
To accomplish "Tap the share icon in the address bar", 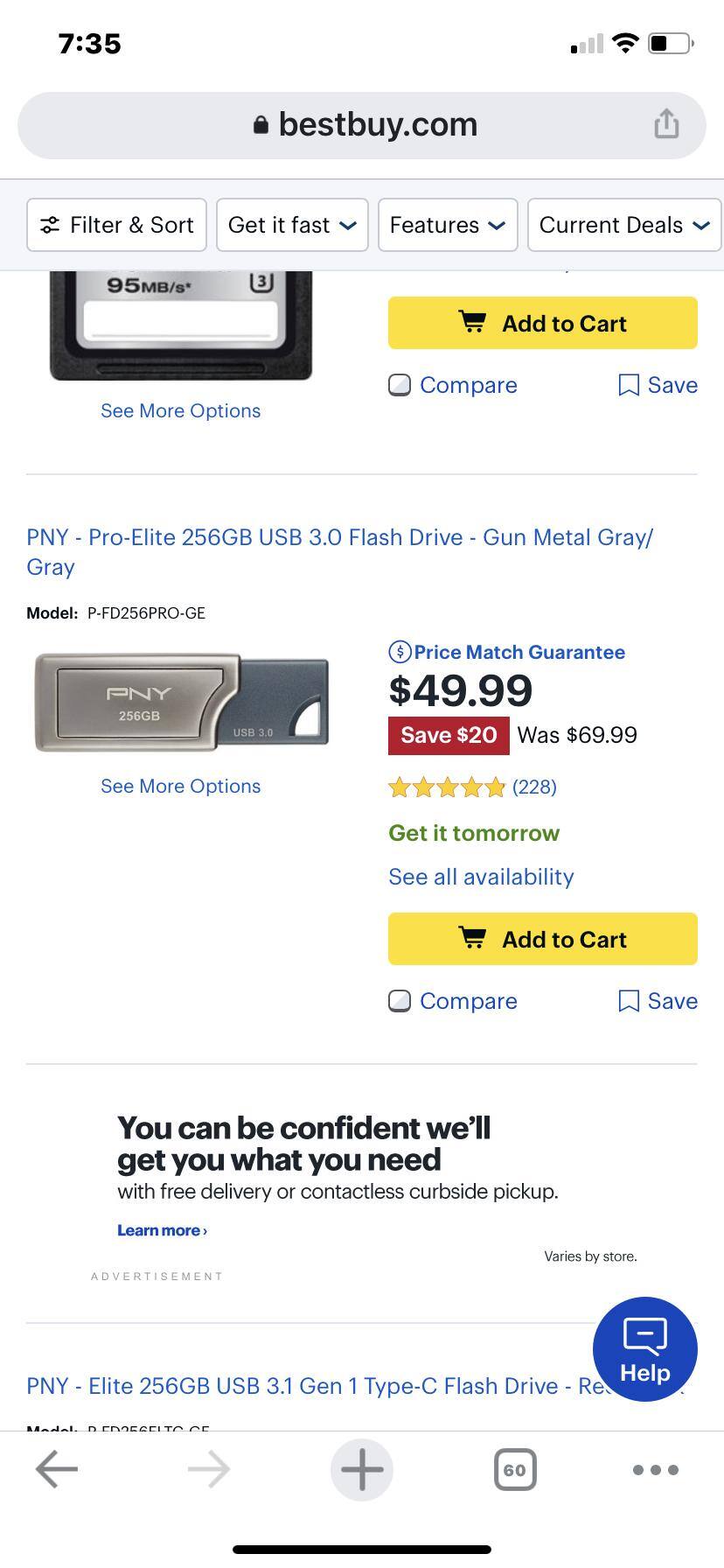I will (667, 123).
